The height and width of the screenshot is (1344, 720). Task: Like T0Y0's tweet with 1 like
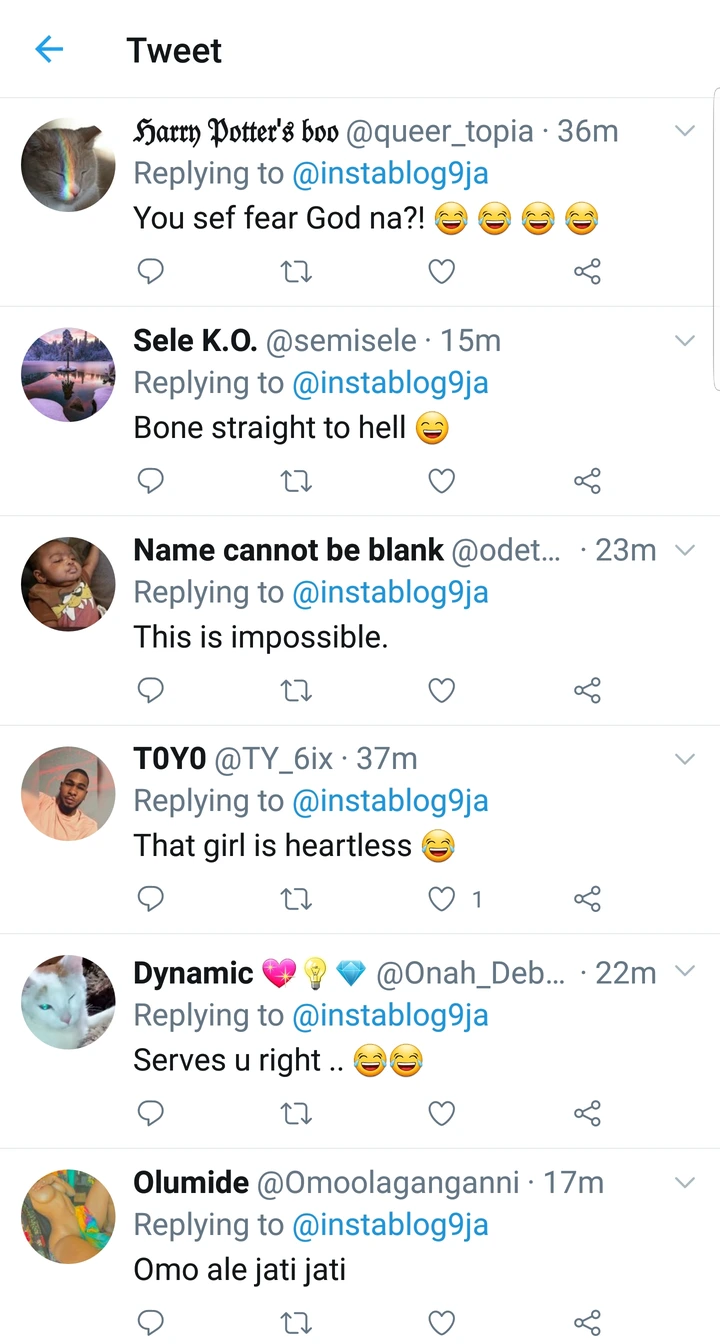click(x=441, y=900)
